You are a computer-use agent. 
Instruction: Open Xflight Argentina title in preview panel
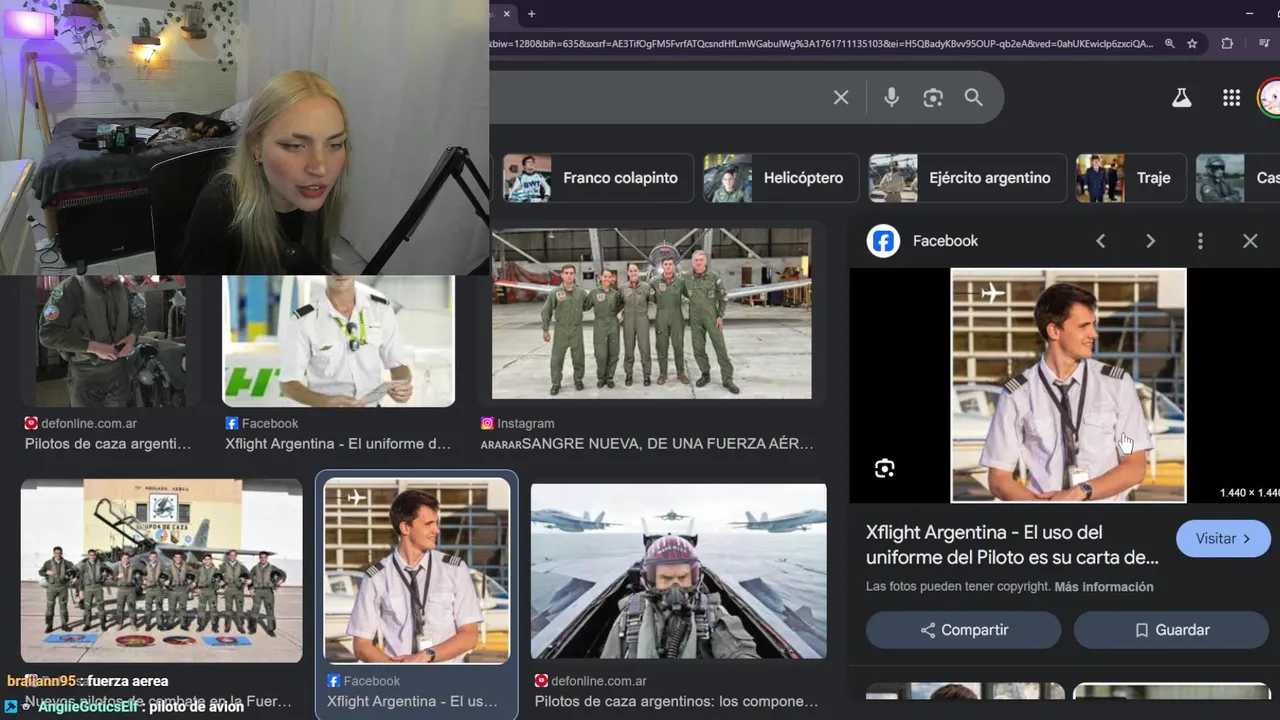tap(1012, 545)
